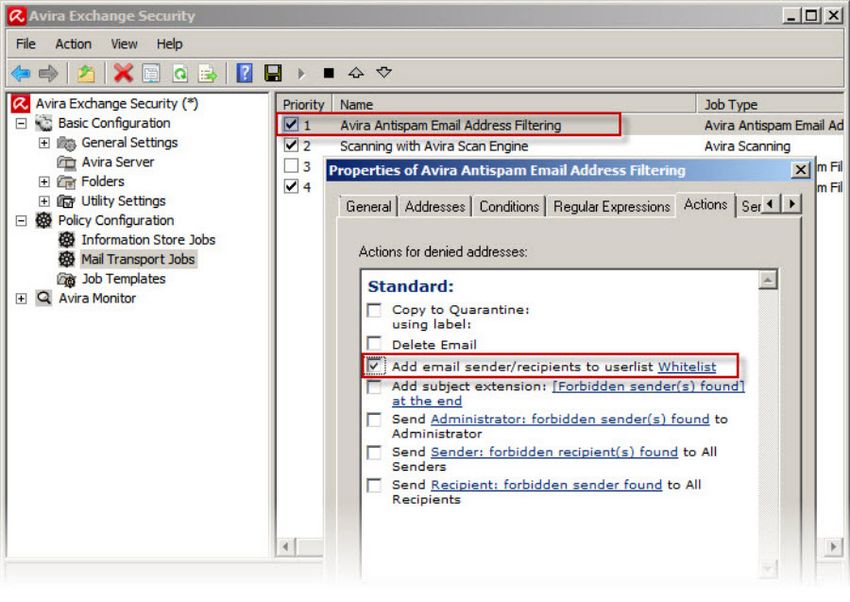Select Avira Monitor in the tree
The image size is (850, 602).
(97, 299)
